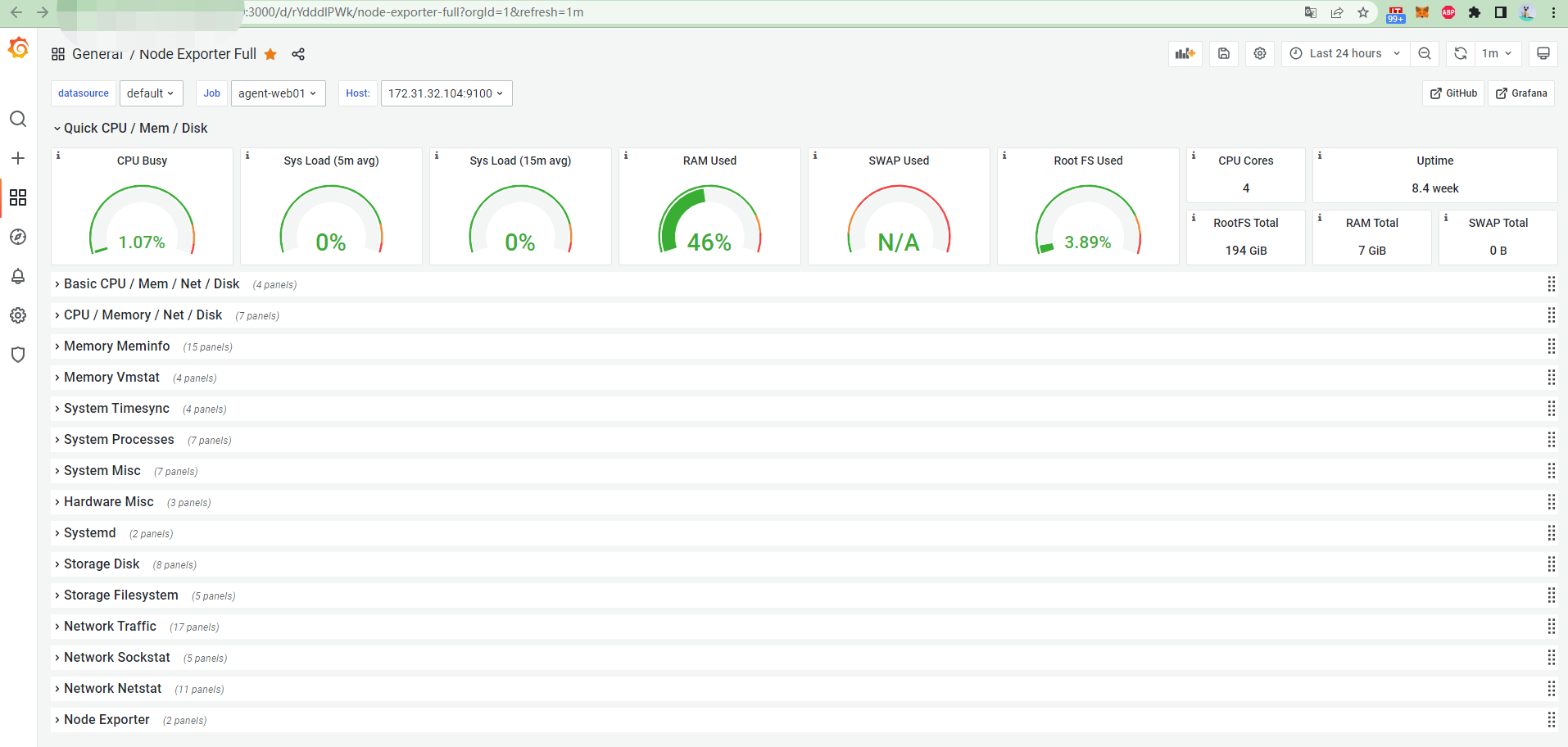Click the Share dashboard icon
This screenshot has width=1568, height=747.
click(x=297, y=54)
